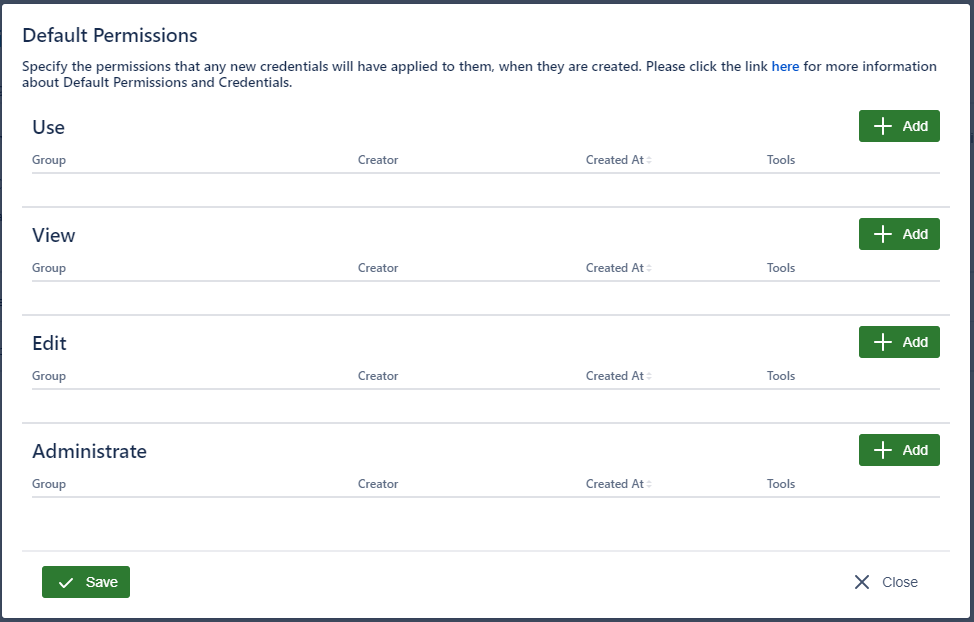Click the Tools column header under Use
This screenshot has width=974, height=622.
pos(781,160)
